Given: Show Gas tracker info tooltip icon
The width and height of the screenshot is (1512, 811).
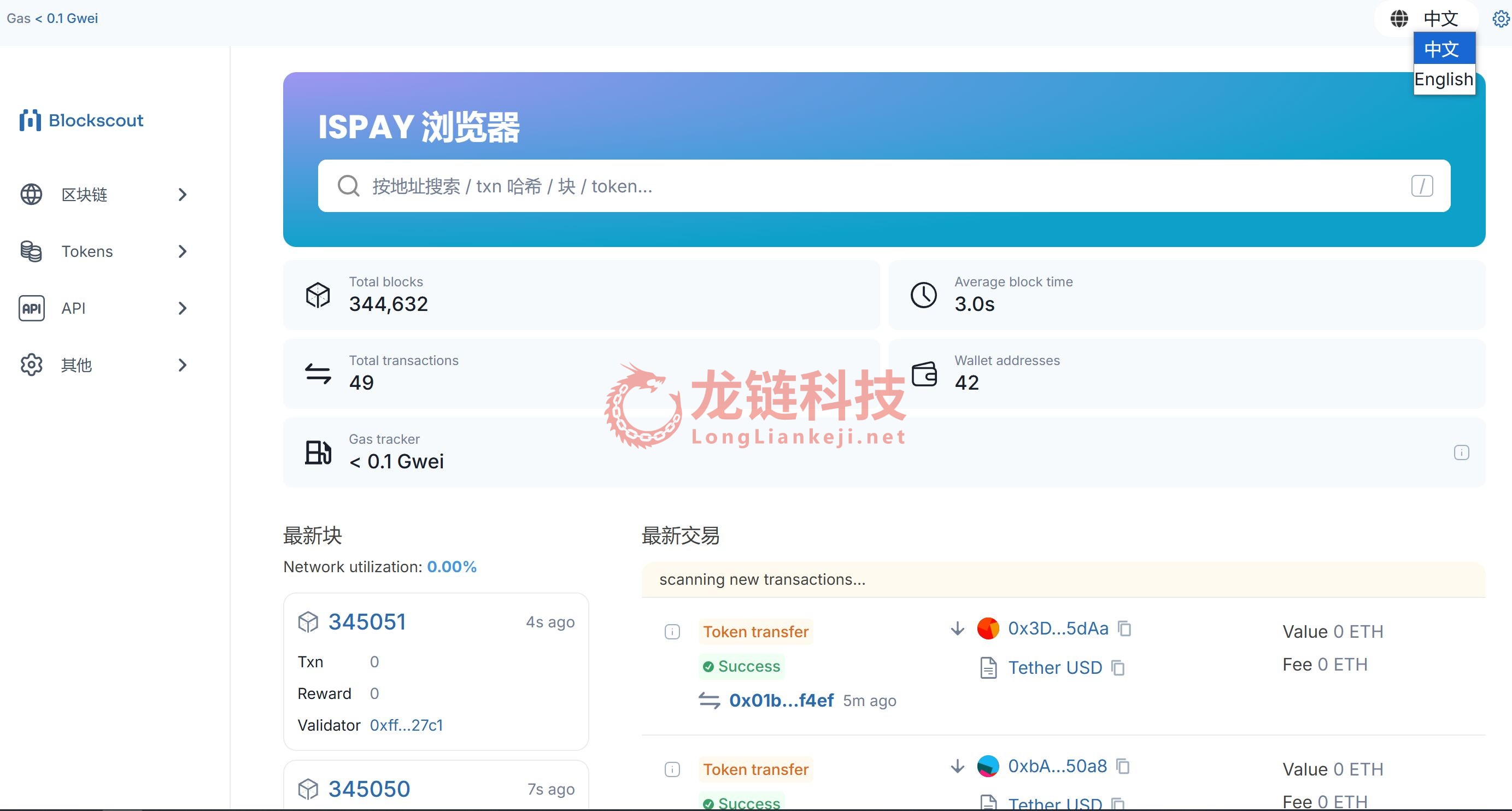Looking at the screenshot, I should click(x=1461, y=452).
